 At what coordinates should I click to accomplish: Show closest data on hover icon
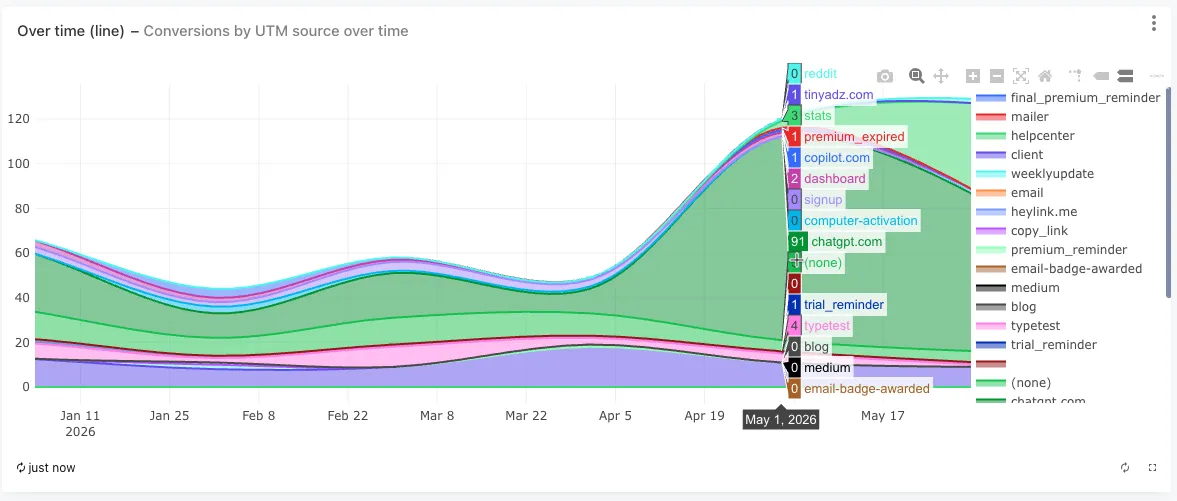1100,75
